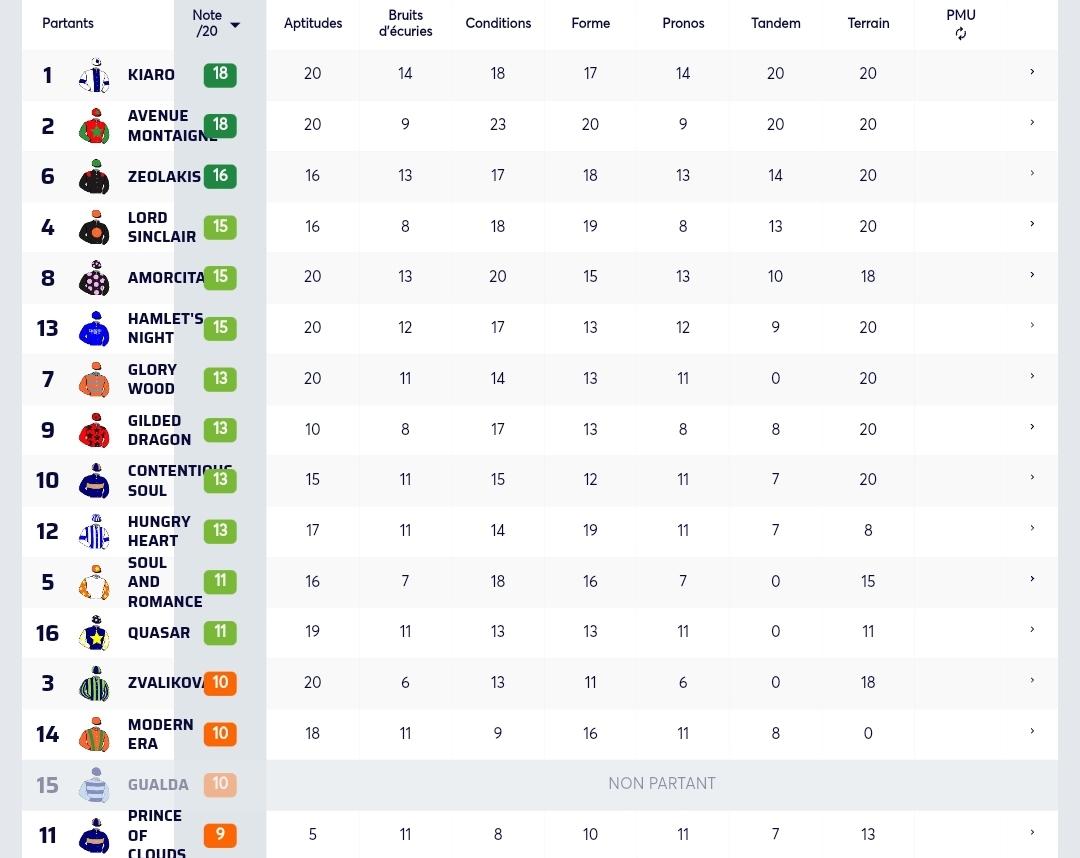Viewport: 1080px width, 858px height.
Task: Sort by Note /20 dropdown arrow
Action: click(x=235, y=25)
